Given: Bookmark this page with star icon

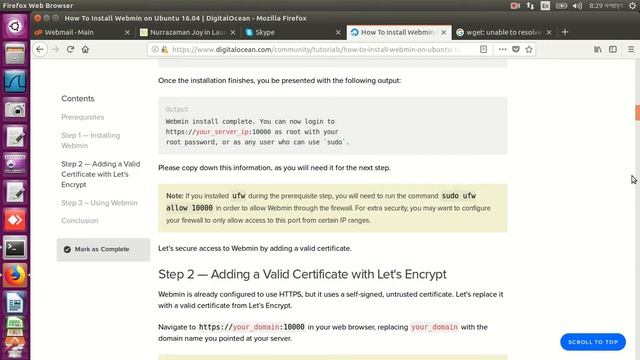Looking at the screenshot, I should tap(529, 49).
